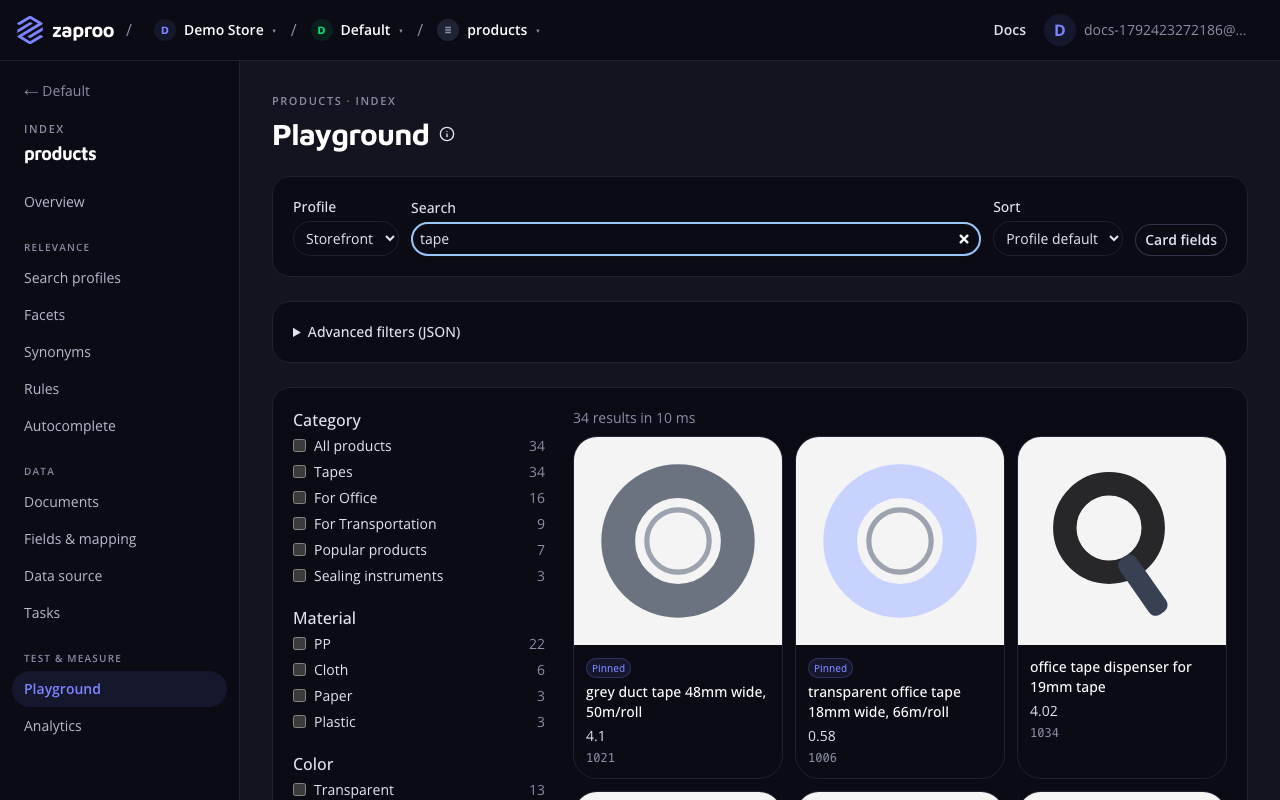This screenshot has width=1280, height=800.
Task: Select the Cloth material checkbox
Action: pyautogui.click(x=299, y=670)
